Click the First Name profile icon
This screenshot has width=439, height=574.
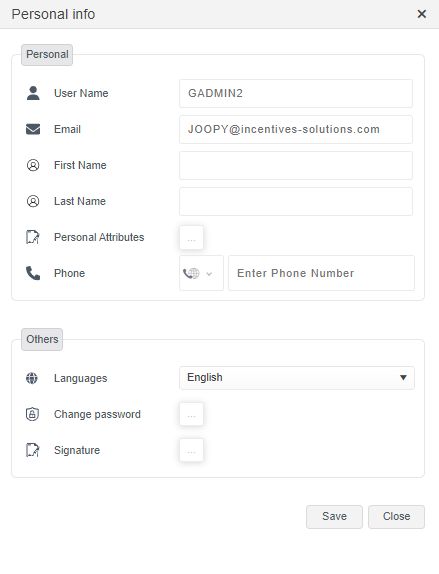(33, 165)
